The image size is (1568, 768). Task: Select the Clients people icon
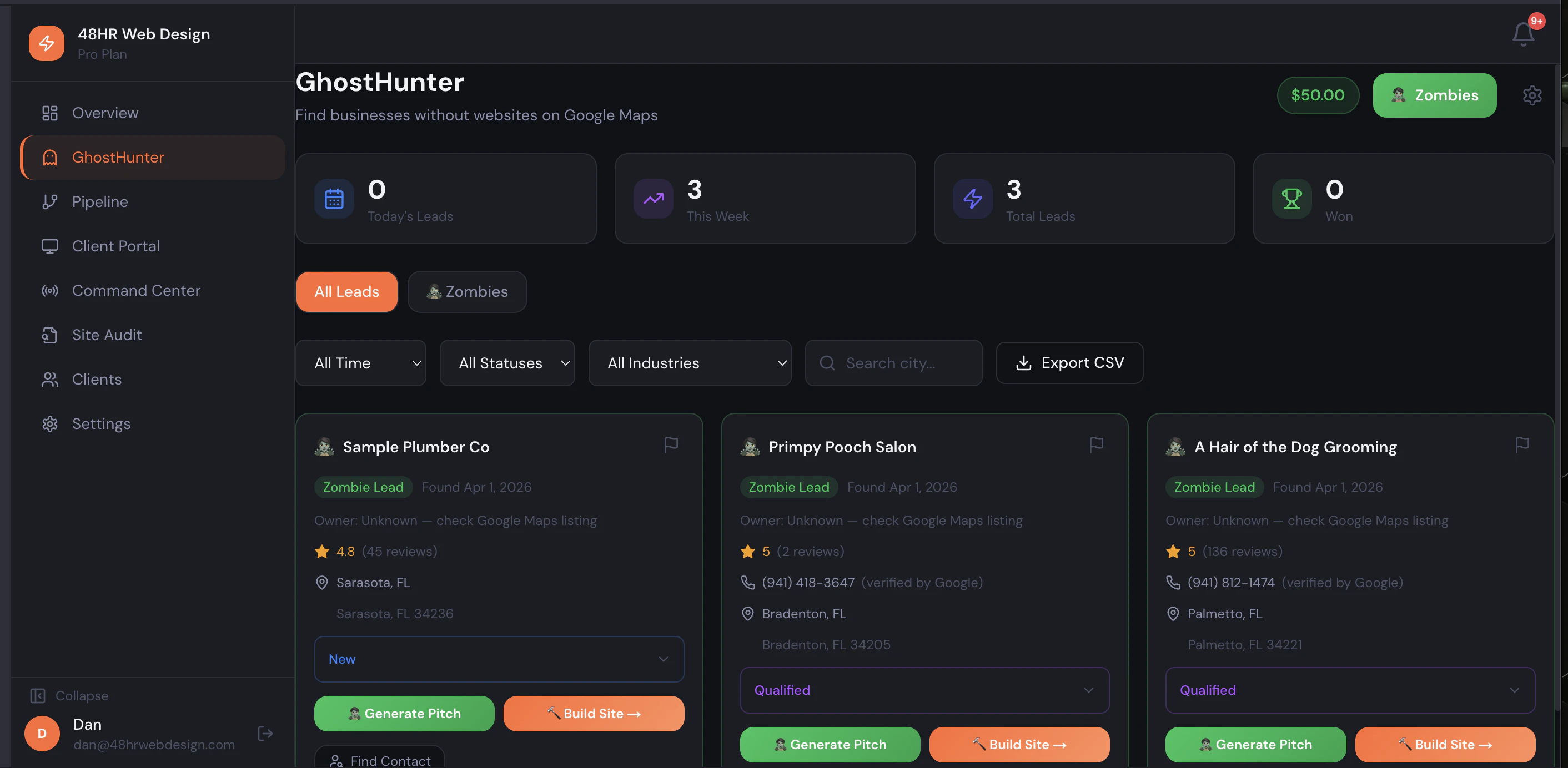pos(49,379)
